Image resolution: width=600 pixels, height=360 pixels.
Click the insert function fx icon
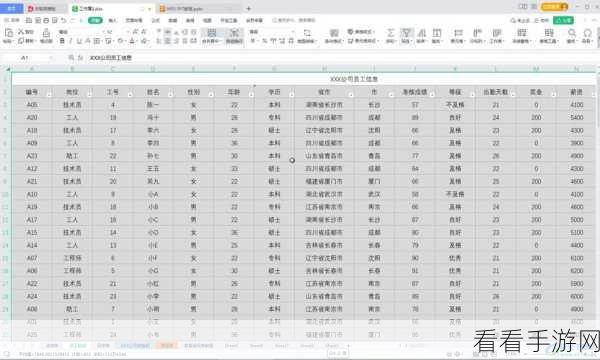tap(80, 58)
